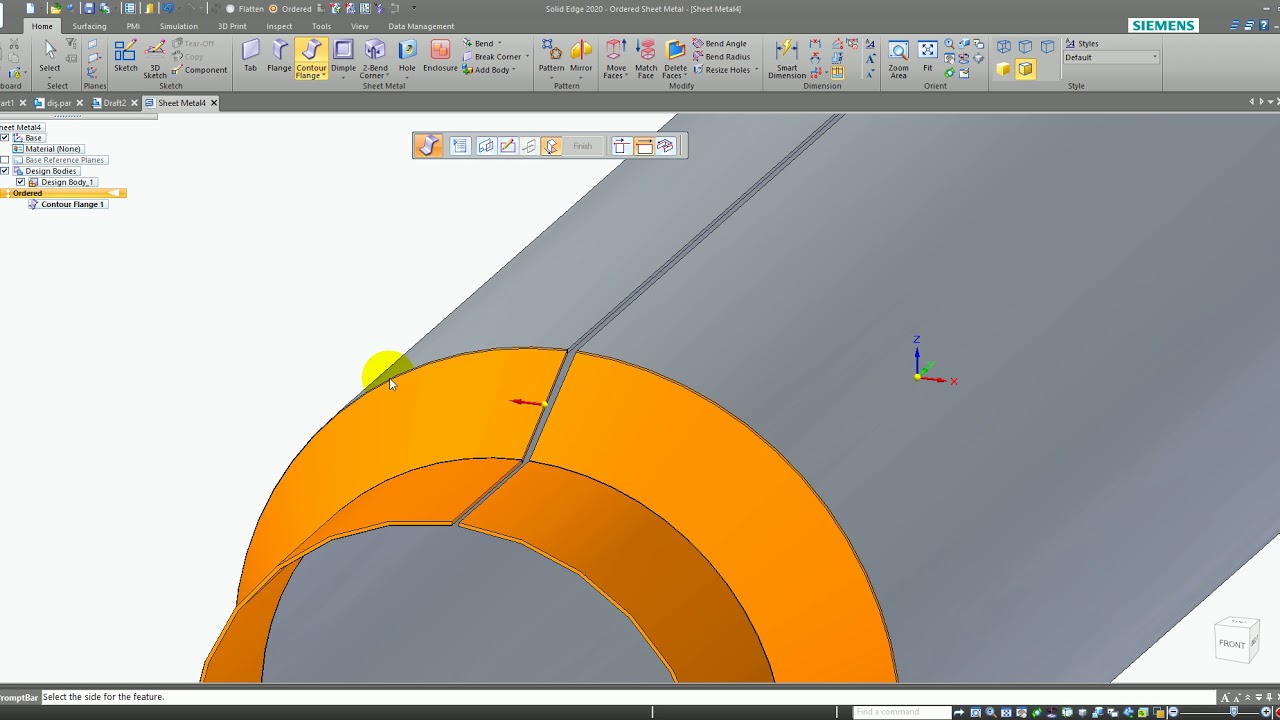Open the Tools ribbon tab

point(321,26)
